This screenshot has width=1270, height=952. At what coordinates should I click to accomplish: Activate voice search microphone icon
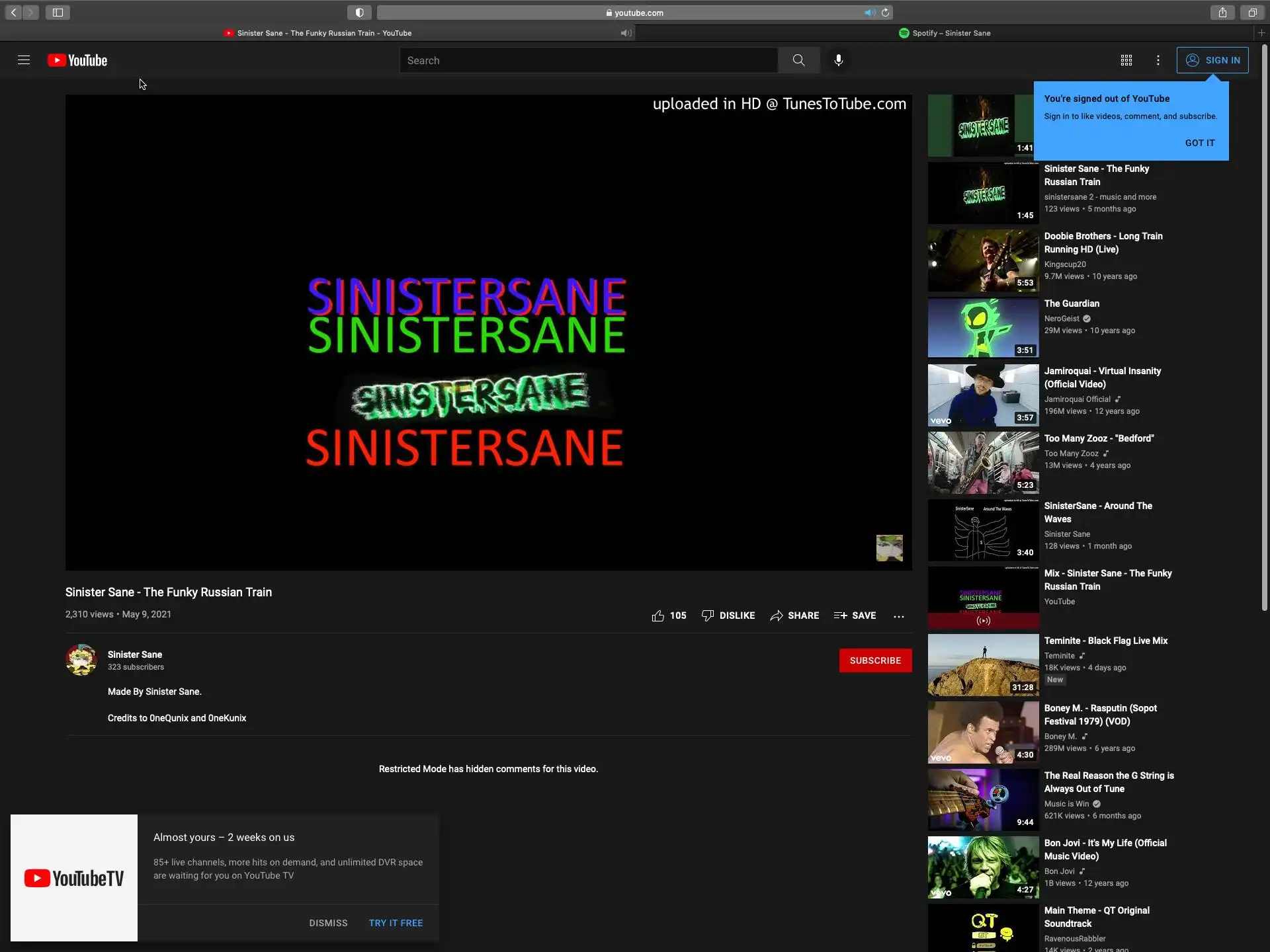coord(838,60)
